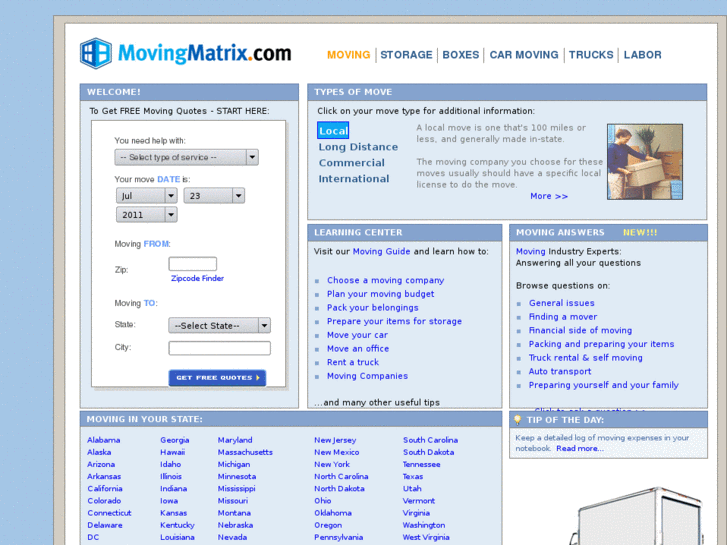Open the move year dropdown showing 2011
Viewport: 727px width, 545px height.
pos(147,215)
